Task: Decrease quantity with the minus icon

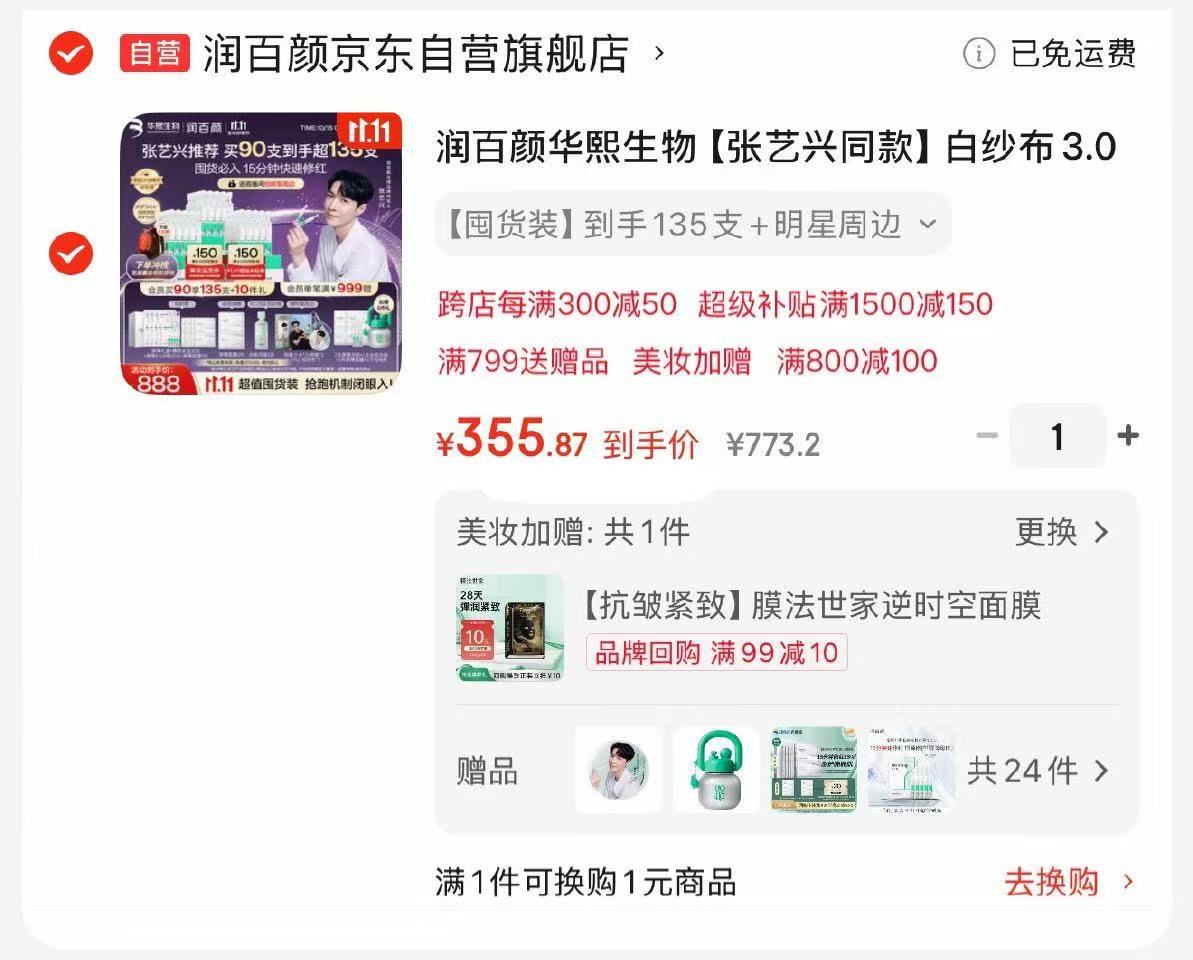Action: pos(987,436)
